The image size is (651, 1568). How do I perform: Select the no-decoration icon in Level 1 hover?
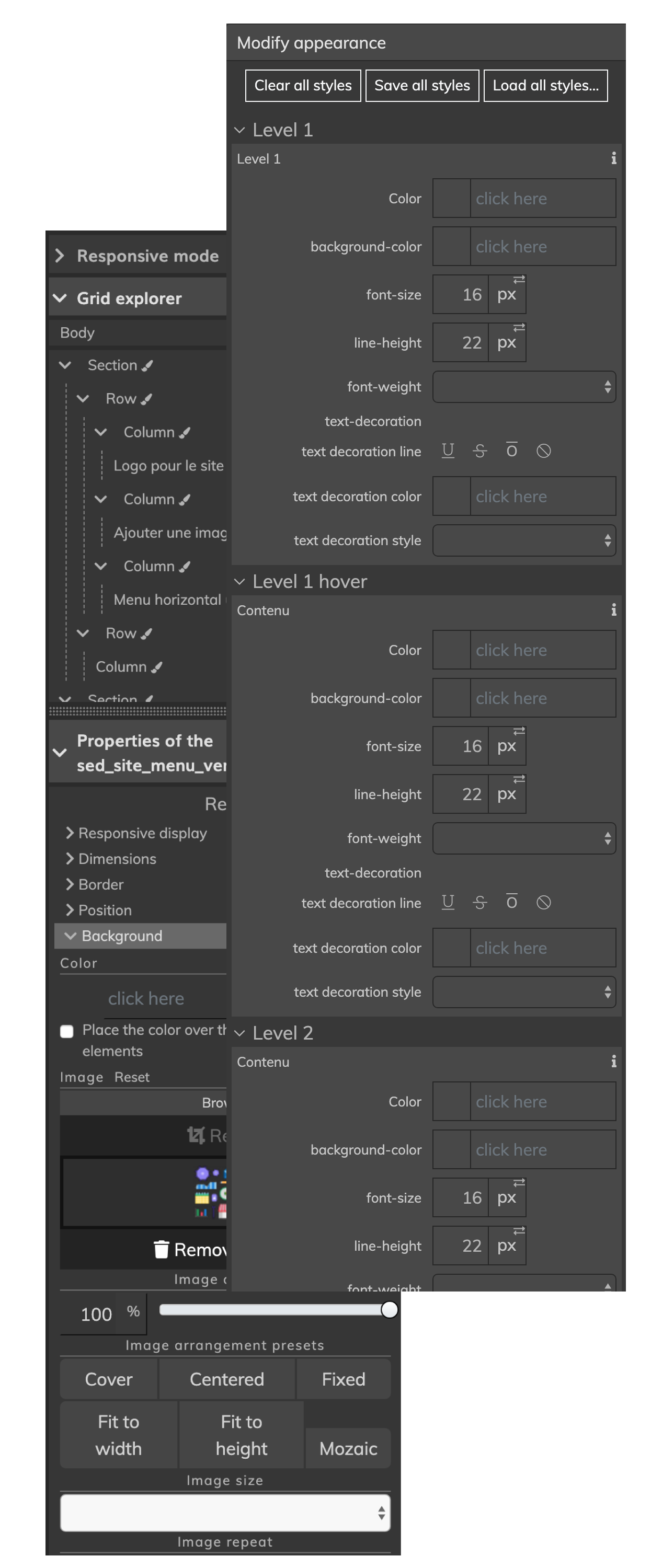[x=544, y=902]
